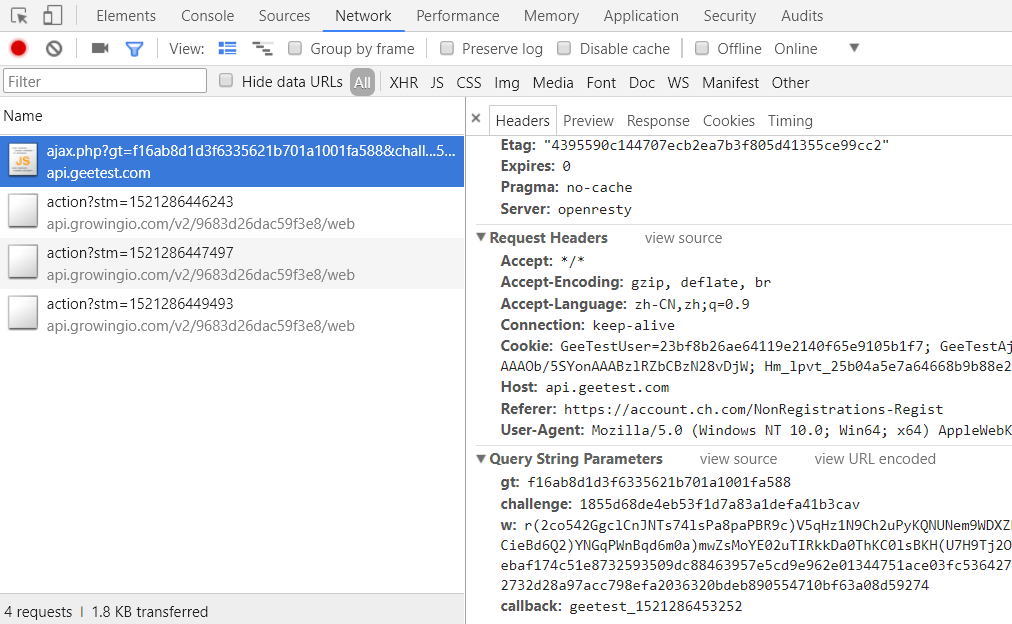Viewport: 1012px width, 624px height.
Task: Collapse the Query String Parameters section triangle
Action: [481, 459]
